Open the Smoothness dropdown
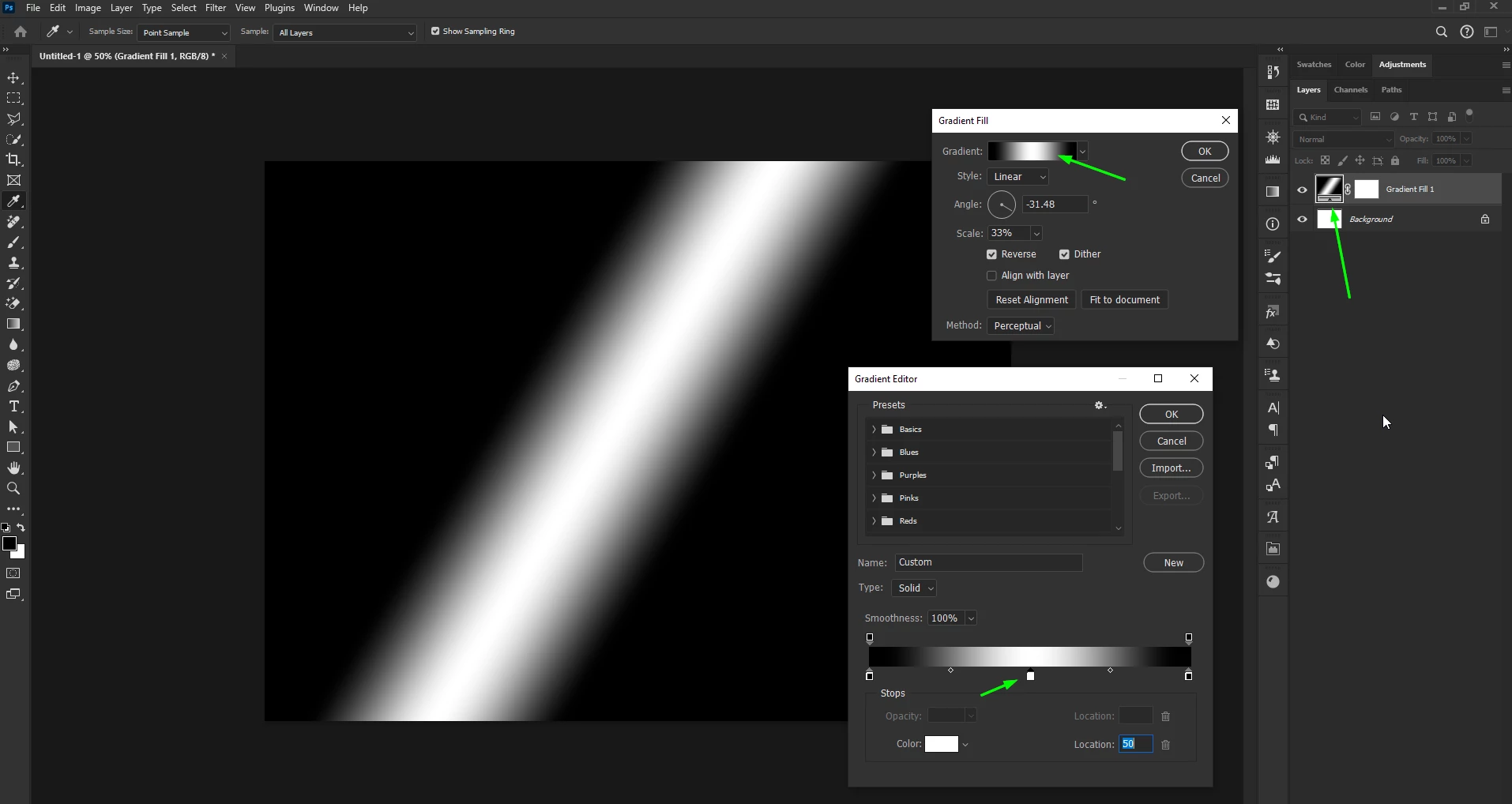The height and width of the screenshot is (804, 1512). [971, 618]
